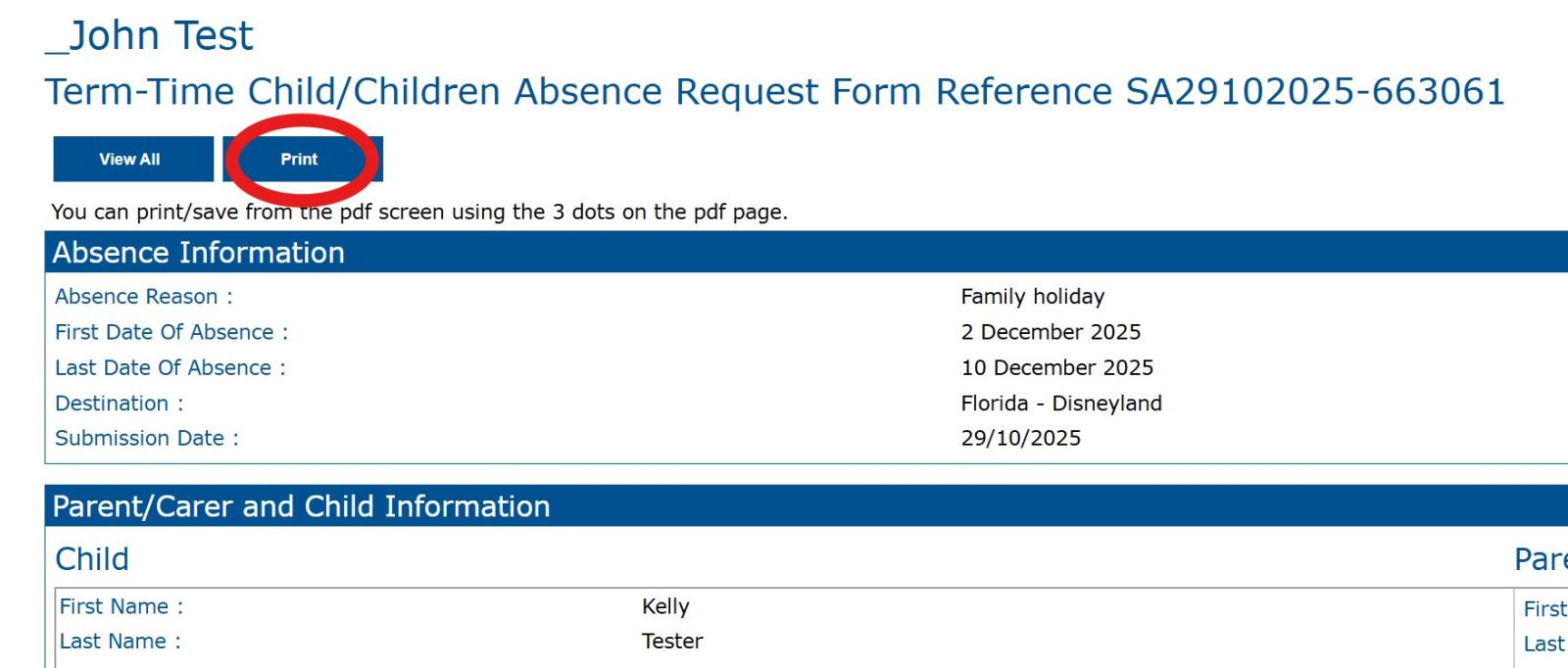Select the 29/10/2025 submission date value
The image size is (1568, 668).
point(1020,439)
